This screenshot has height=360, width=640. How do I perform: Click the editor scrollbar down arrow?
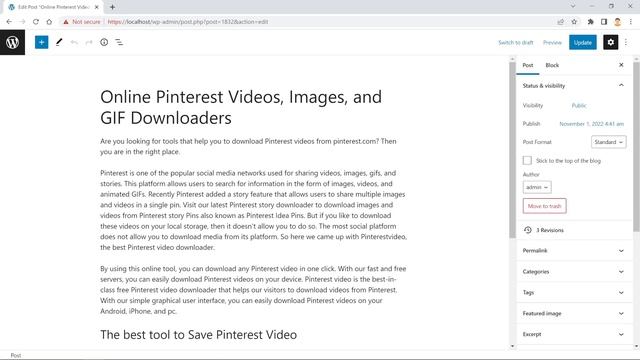coord(512,346)
